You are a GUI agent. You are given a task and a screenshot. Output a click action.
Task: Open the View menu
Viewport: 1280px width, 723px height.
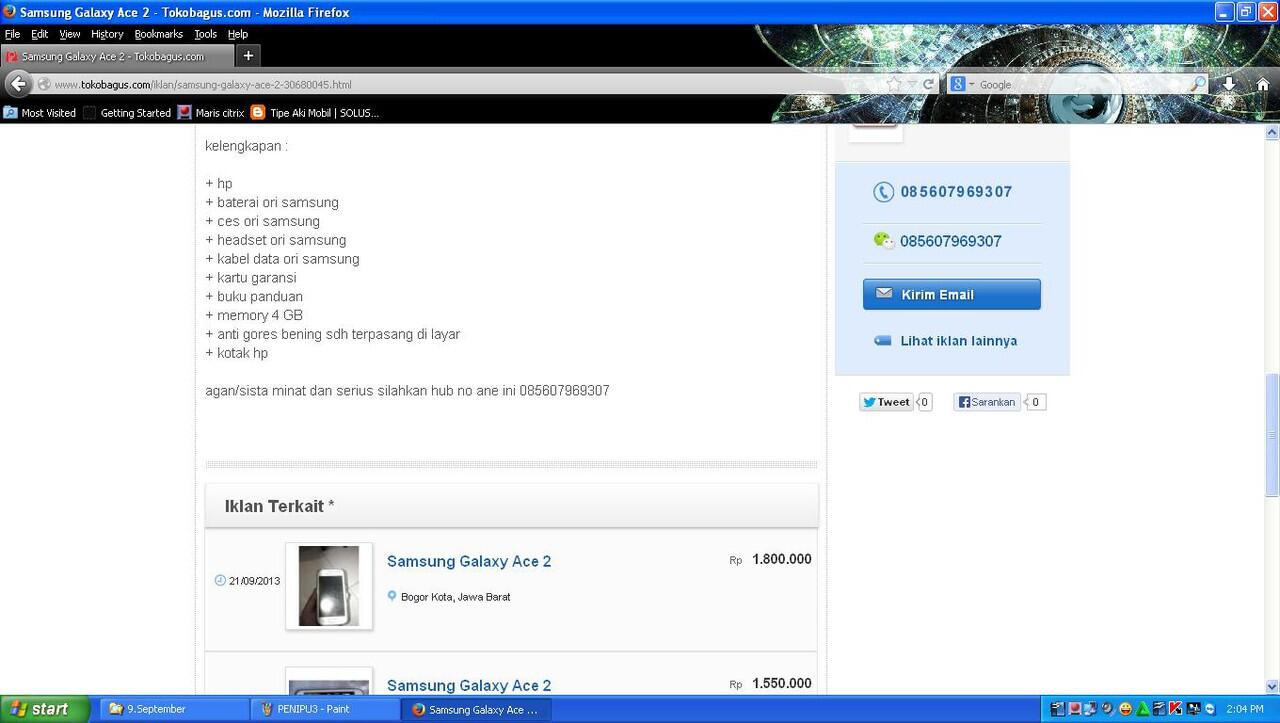69,34
